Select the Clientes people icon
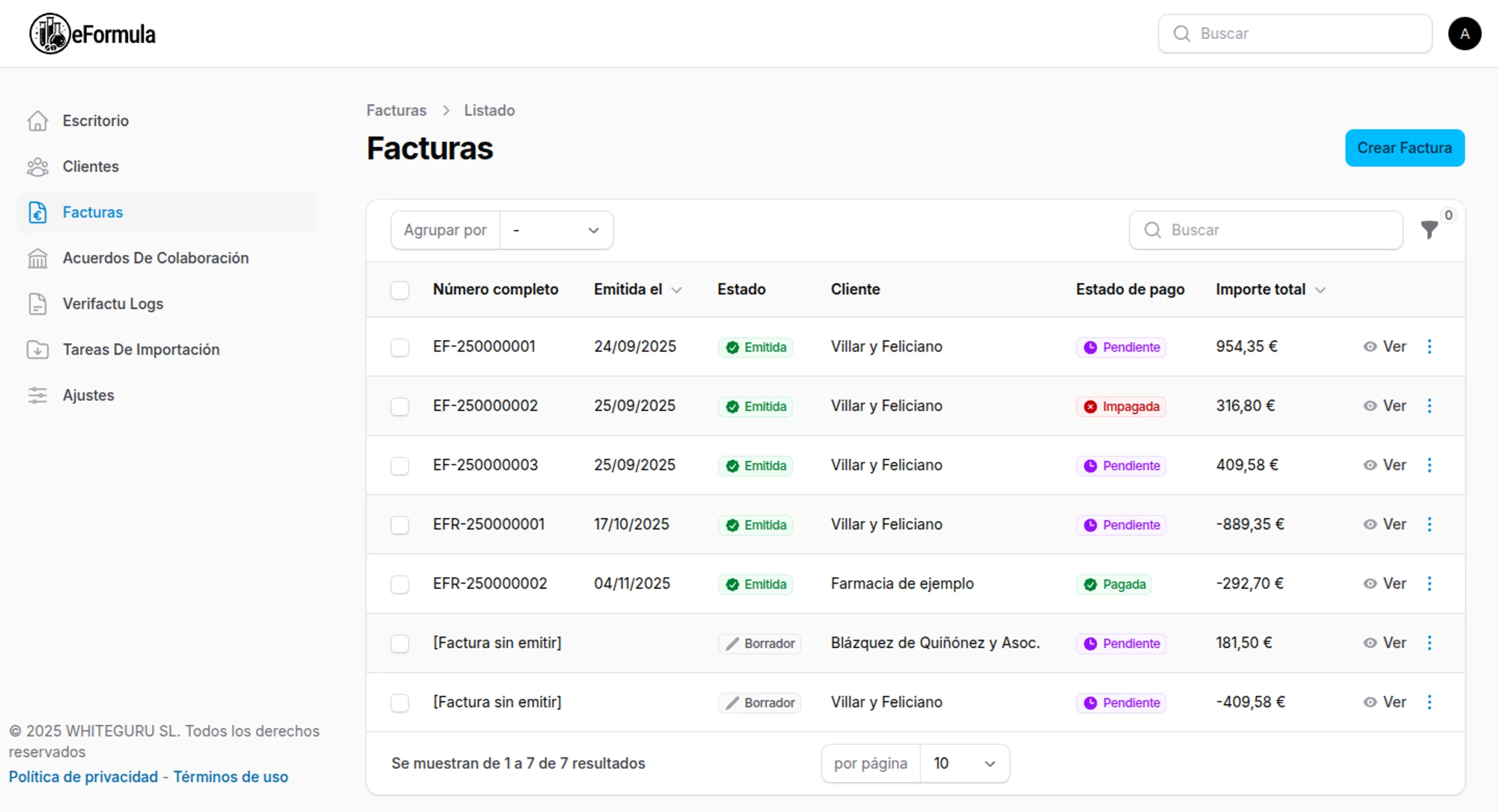This screenshot has height=812, width=1498. [38, 166]
